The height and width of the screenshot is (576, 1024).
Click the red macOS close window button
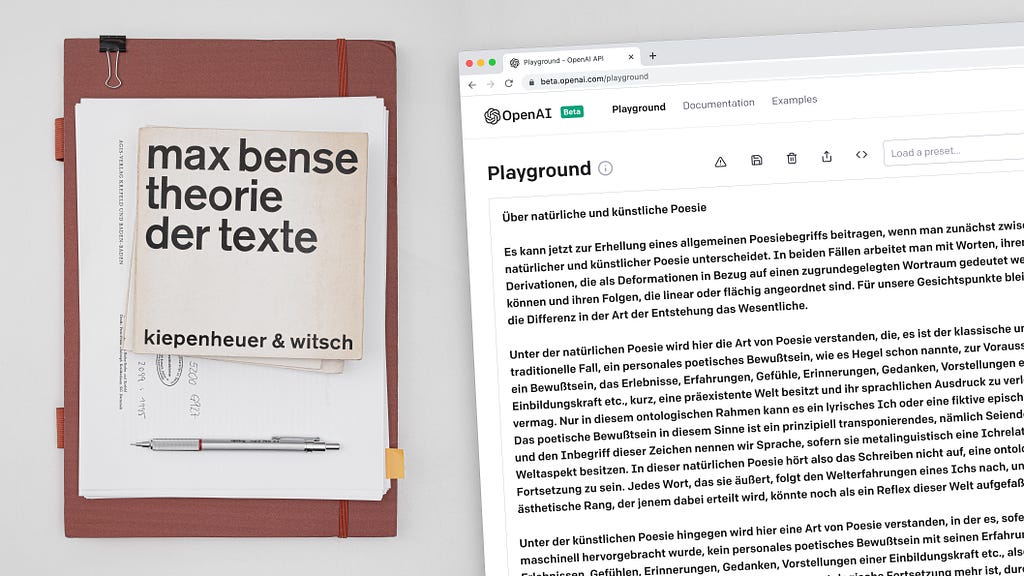(469, 63)
